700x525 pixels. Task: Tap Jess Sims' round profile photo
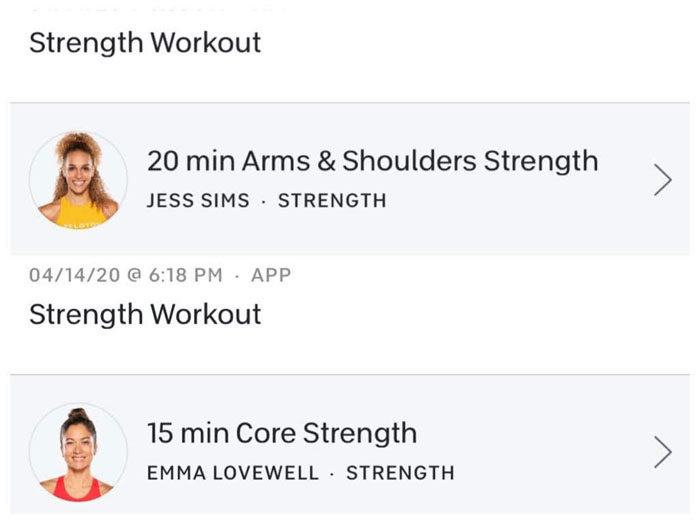tap(79, 179)
